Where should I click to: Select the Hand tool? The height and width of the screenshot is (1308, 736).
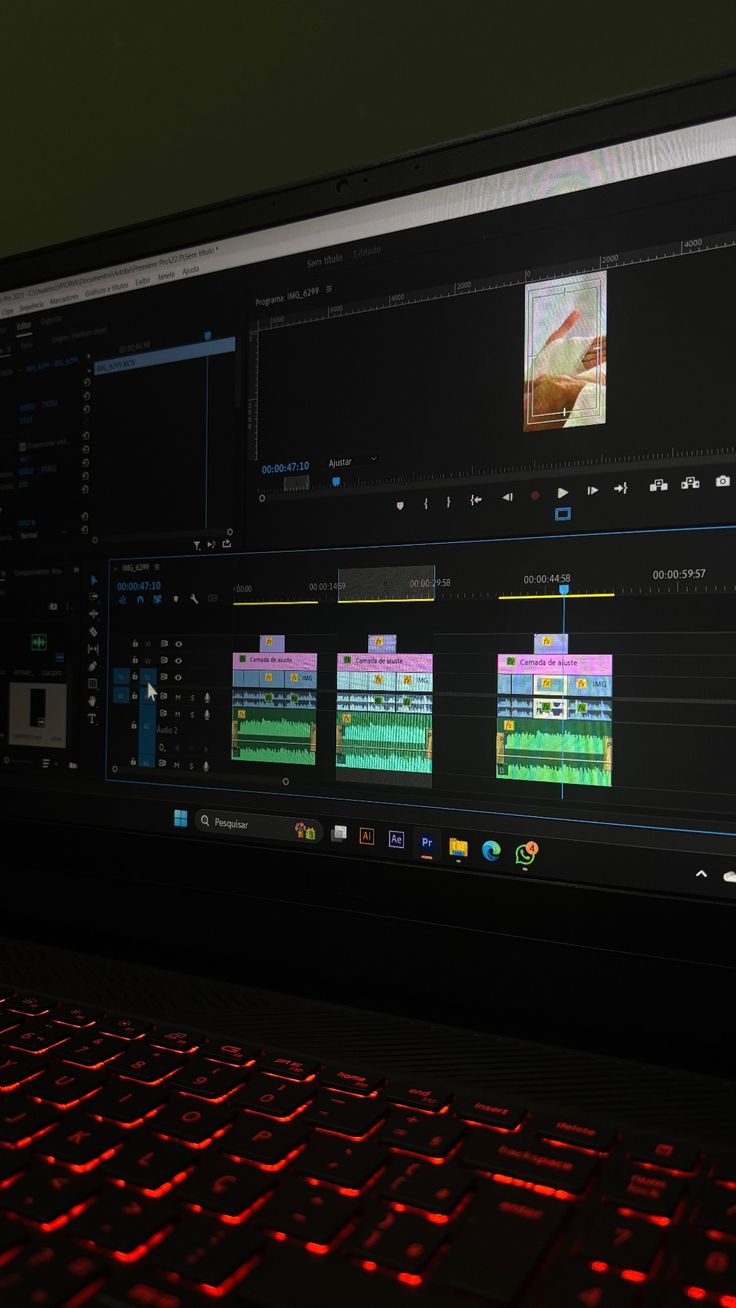pos(92,701)
